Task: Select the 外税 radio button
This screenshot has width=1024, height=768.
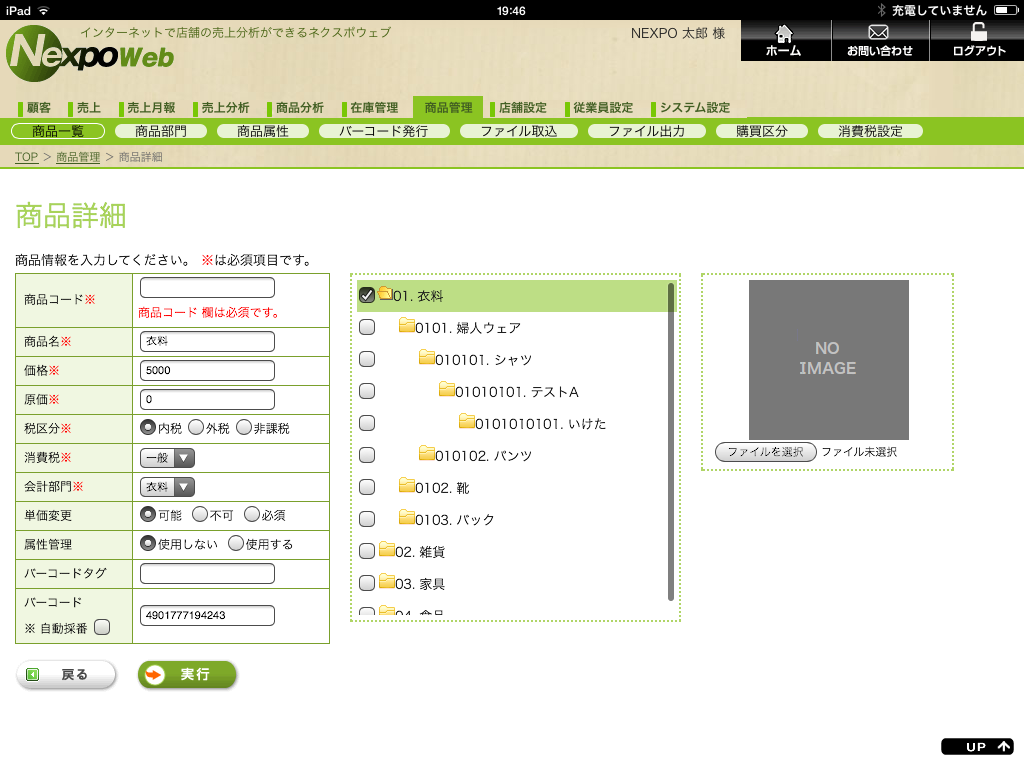Action: tap(196, 427)
